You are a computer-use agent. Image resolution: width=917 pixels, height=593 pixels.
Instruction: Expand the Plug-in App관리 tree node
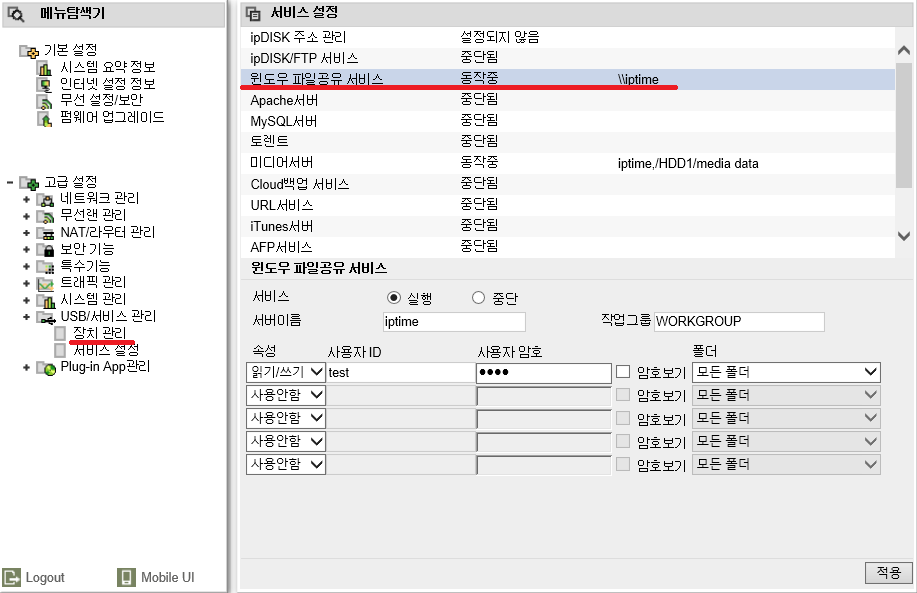[26, 367]
